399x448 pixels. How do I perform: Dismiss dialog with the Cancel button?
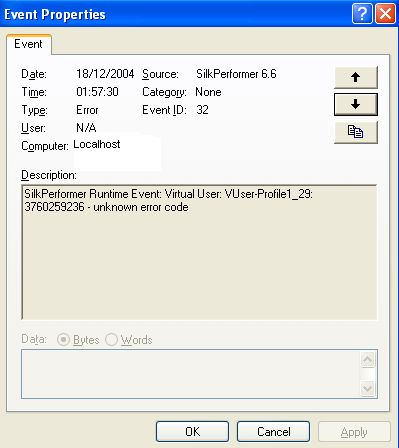point(273,432)
